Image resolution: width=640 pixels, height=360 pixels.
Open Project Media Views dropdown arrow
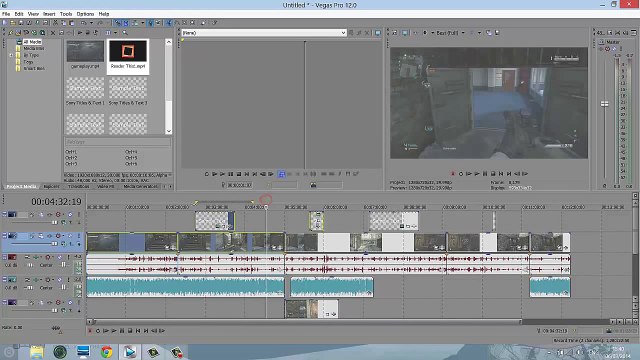(116, 33)
